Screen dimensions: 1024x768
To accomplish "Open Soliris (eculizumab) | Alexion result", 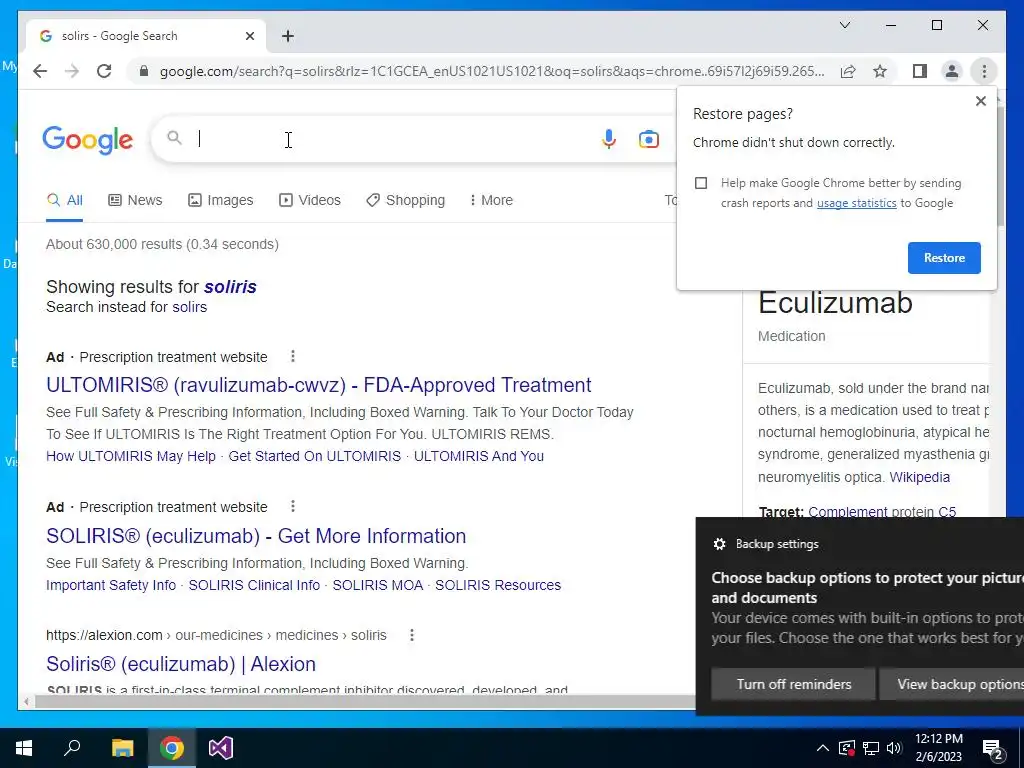I will click(181, 664).
